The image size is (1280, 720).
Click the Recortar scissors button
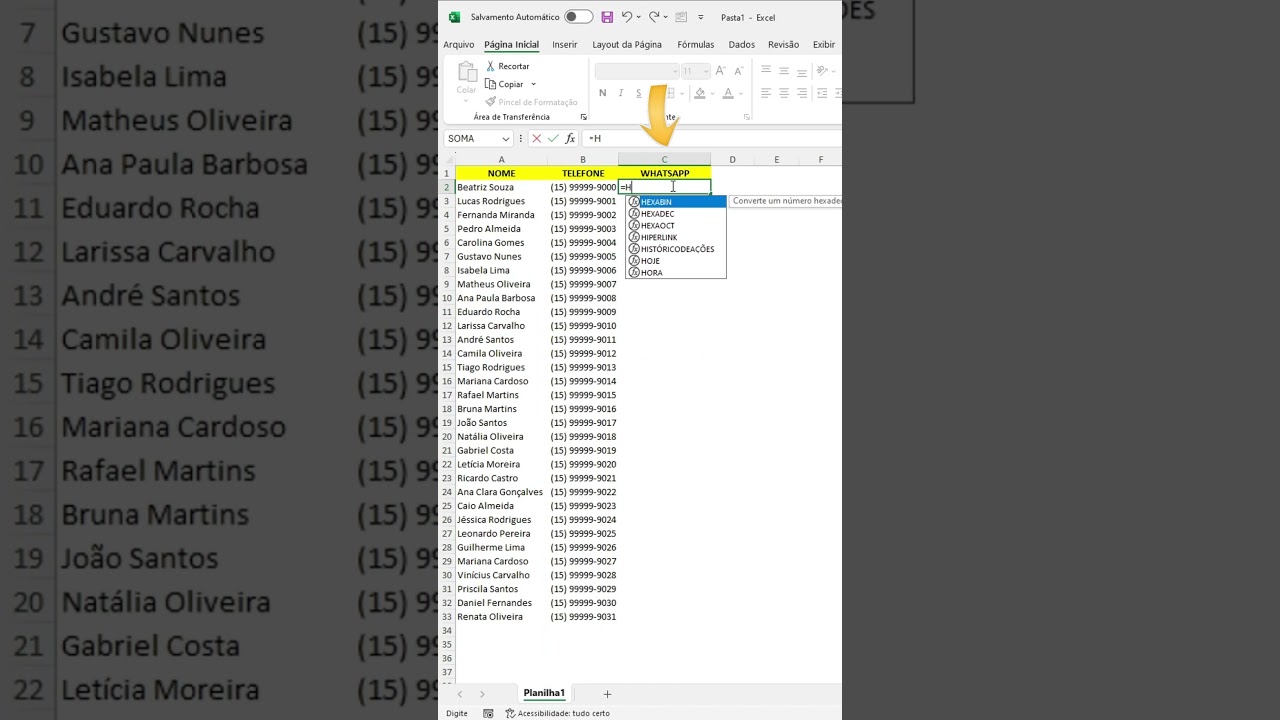(x=508, y=66)
